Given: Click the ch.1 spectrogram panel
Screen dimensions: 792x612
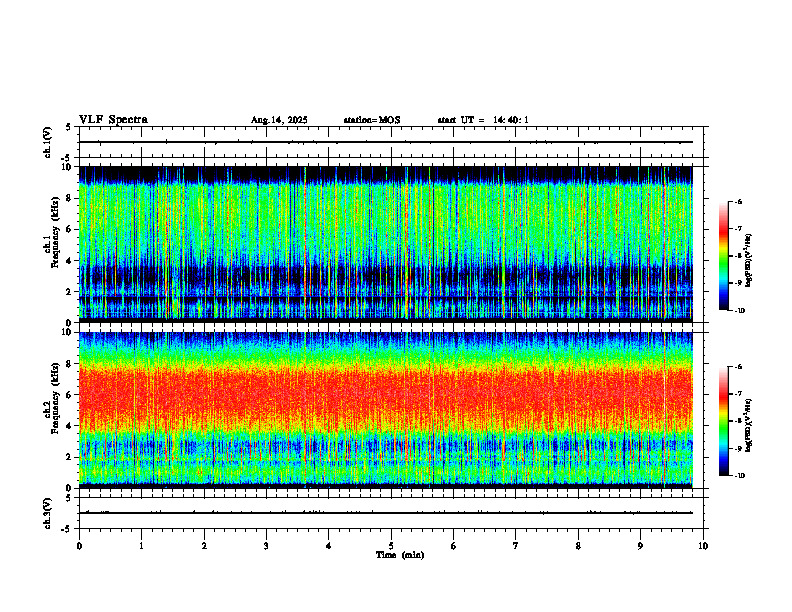Looking at the screenshot, I should point(385,244).
